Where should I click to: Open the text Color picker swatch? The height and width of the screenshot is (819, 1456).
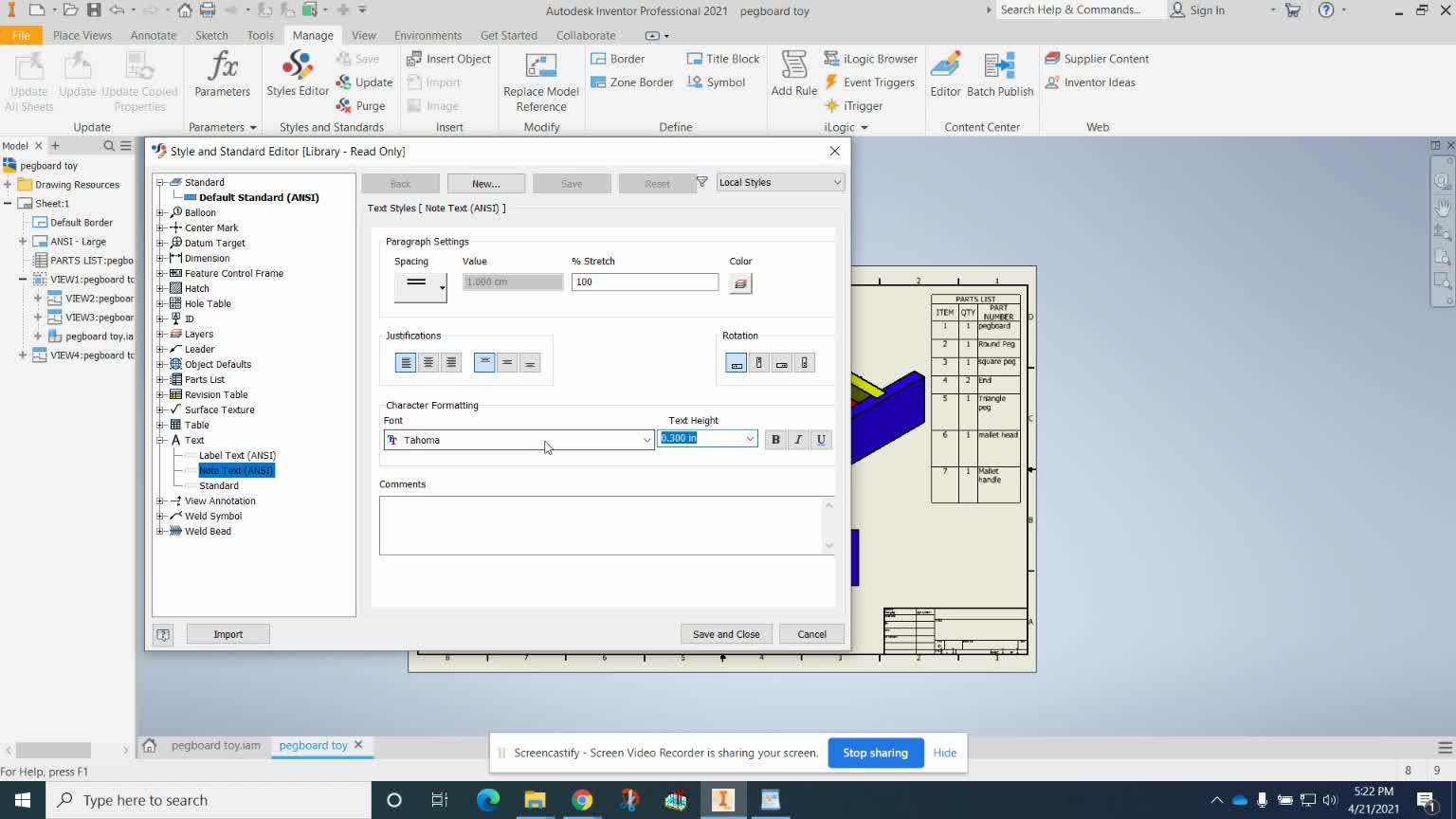[x=740, y=283]
